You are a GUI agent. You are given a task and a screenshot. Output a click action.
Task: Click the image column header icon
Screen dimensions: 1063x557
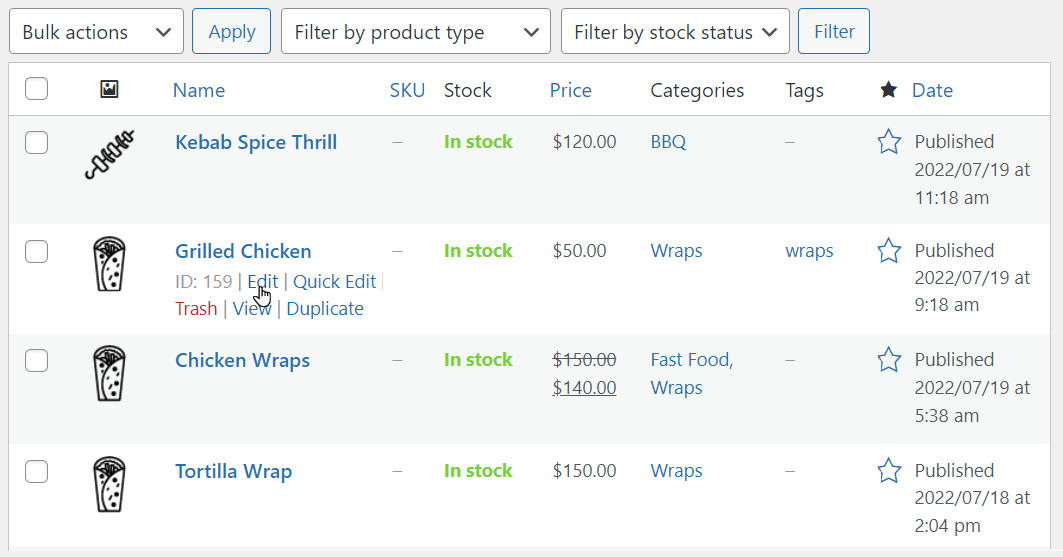tap(109, 89)
